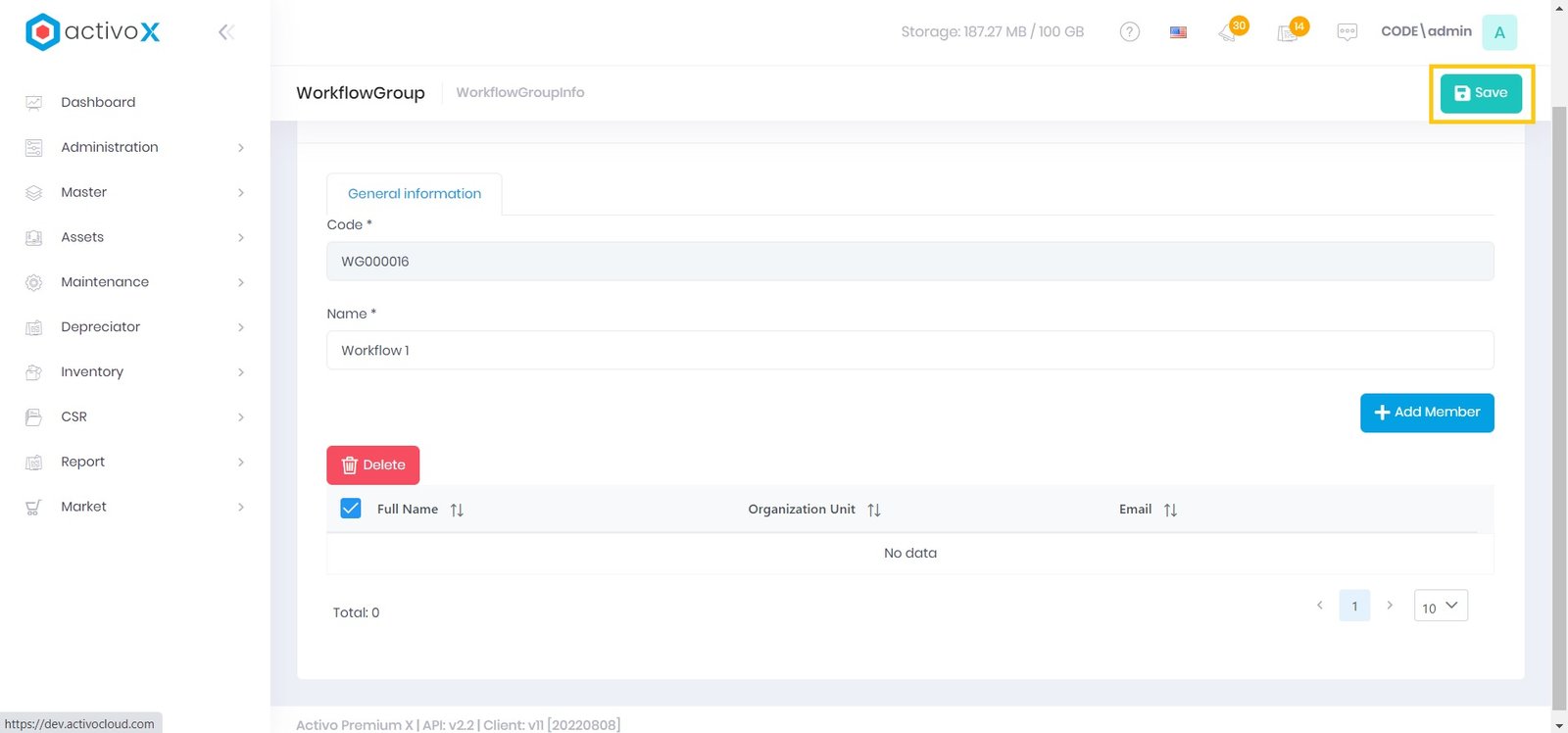The image size is (1568, 733).
Task: Expand the CSR menu chevron
Action: [241, 417]
